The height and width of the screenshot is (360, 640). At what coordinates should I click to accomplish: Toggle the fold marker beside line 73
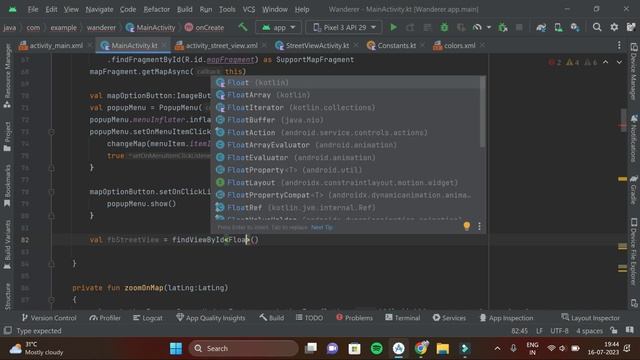pos(51,132)
